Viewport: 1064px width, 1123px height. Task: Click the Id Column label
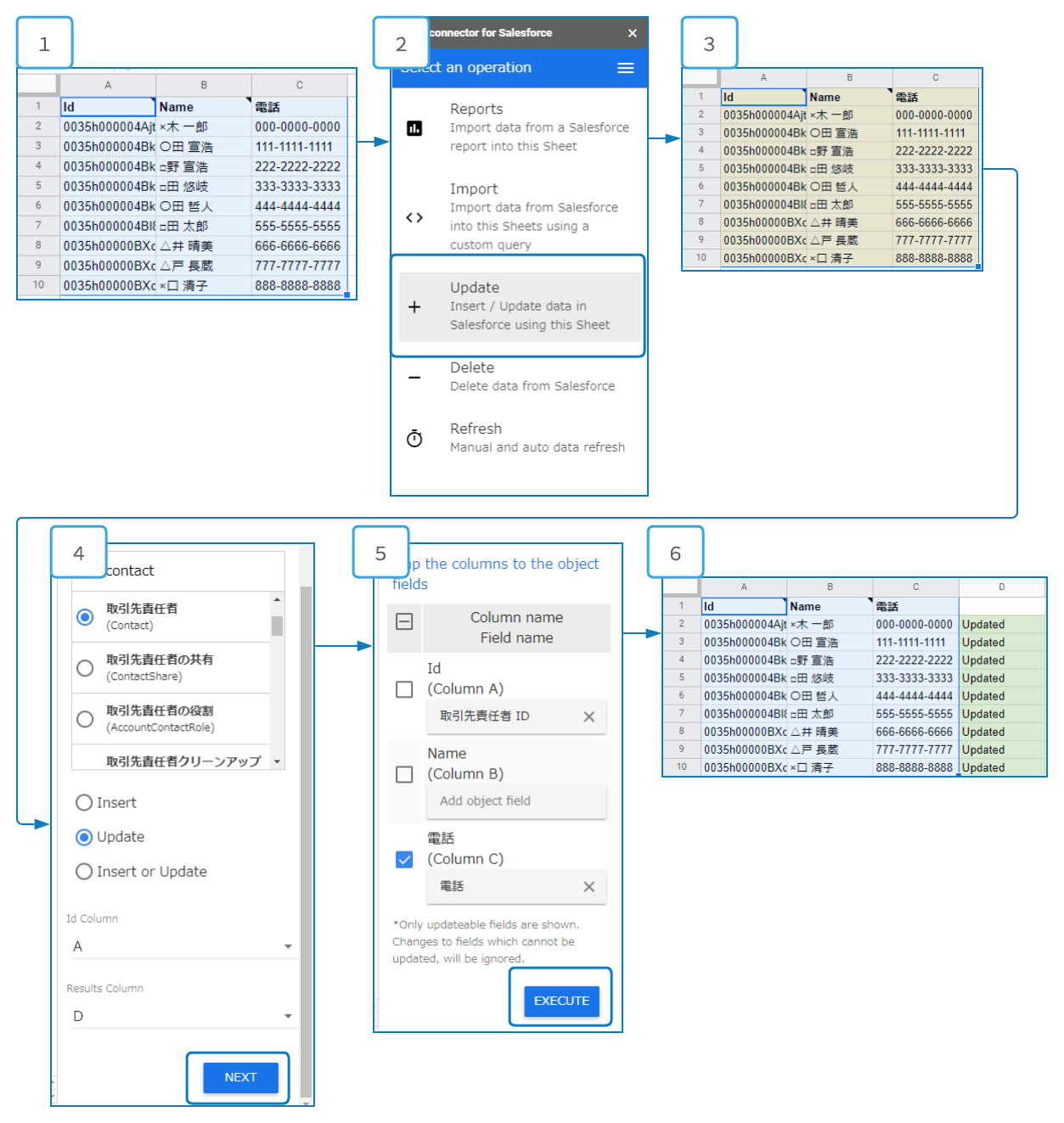(93, 918)
